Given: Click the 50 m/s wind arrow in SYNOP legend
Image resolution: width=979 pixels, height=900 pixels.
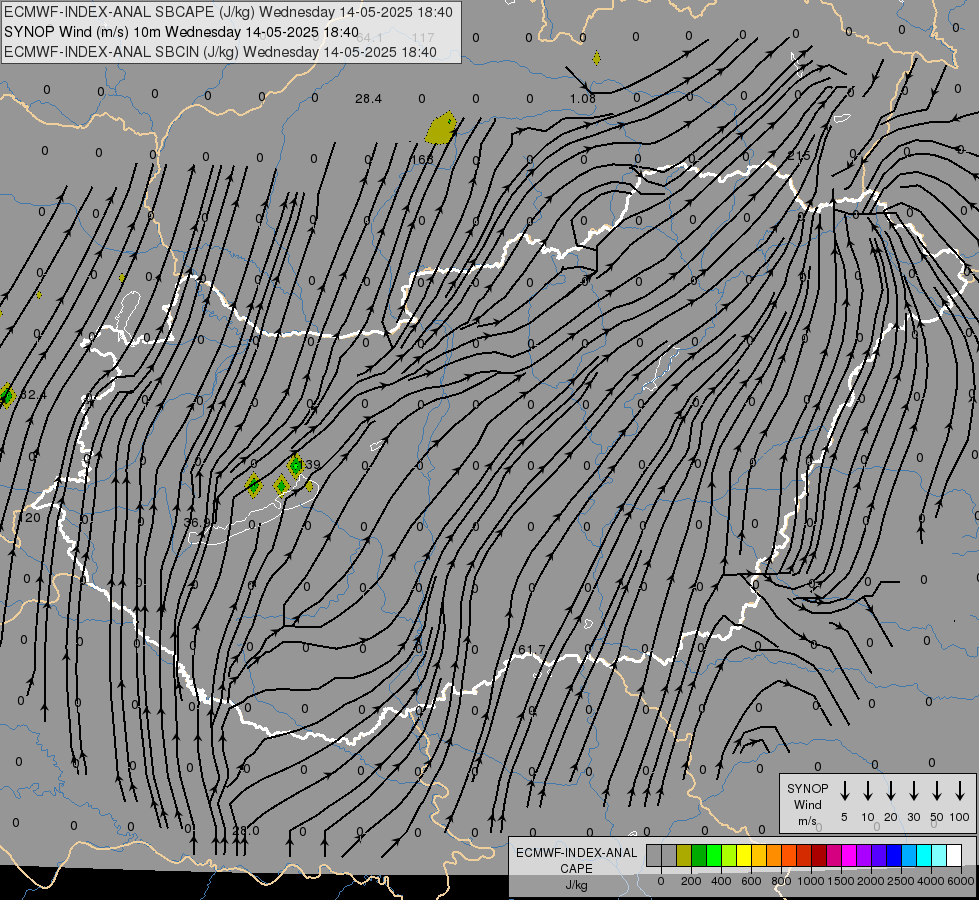Looking at the screenshot, I should 937,790.
